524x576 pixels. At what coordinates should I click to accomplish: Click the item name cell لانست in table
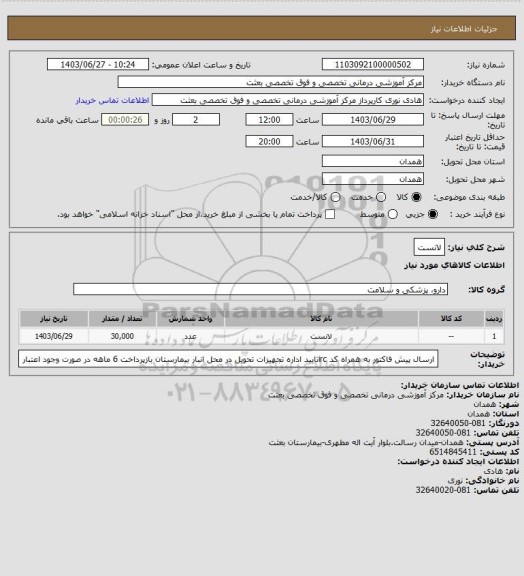[321, 336]
